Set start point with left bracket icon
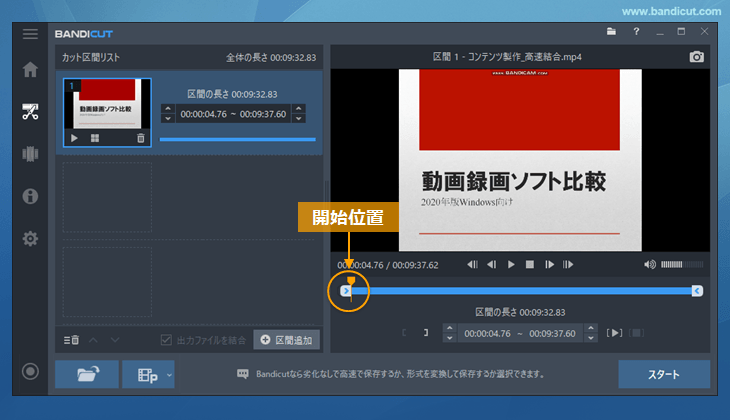This screenshot has height=420, width=730. point(404,333)
